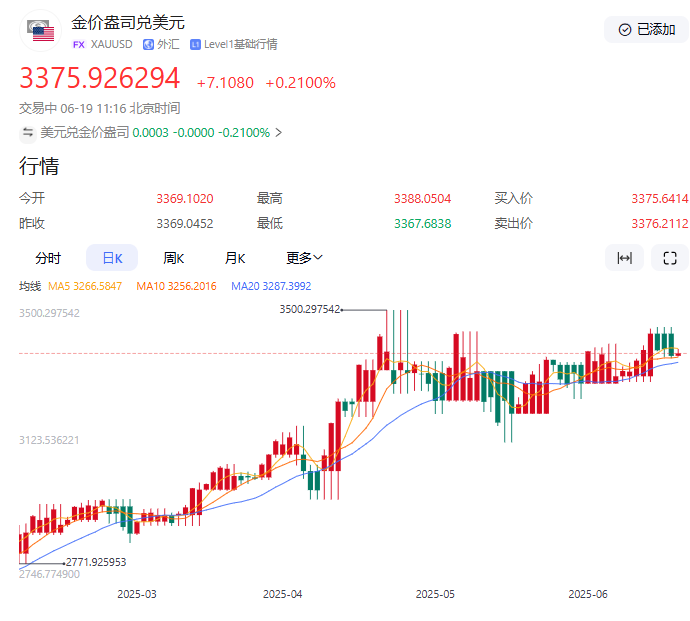Click the chart width-fit toolbar icon
The height and width of the screenshot is (621, 690).
[624, 258]
